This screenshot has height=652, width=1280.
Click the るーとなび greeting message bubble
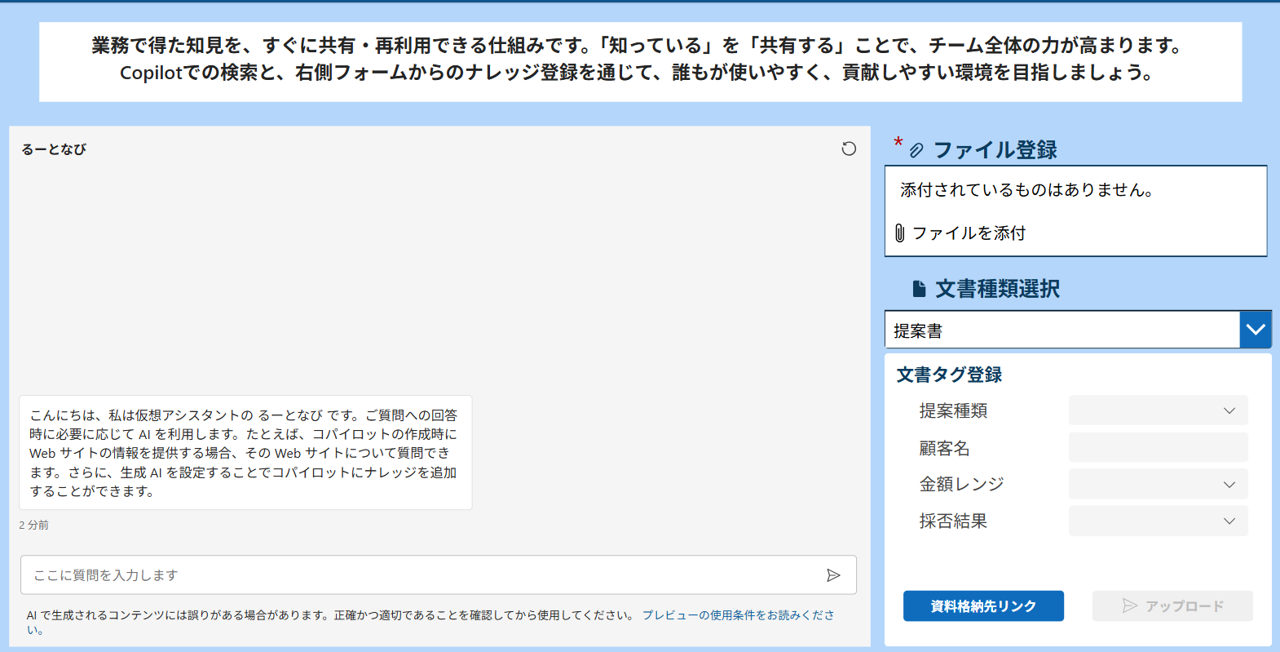[245, 453]
